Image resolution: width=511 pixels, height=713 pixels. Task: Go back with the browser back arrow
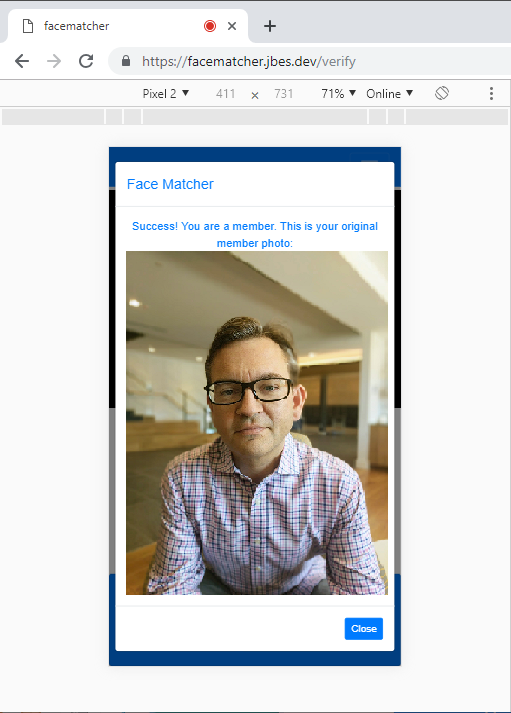click(22, 61)
